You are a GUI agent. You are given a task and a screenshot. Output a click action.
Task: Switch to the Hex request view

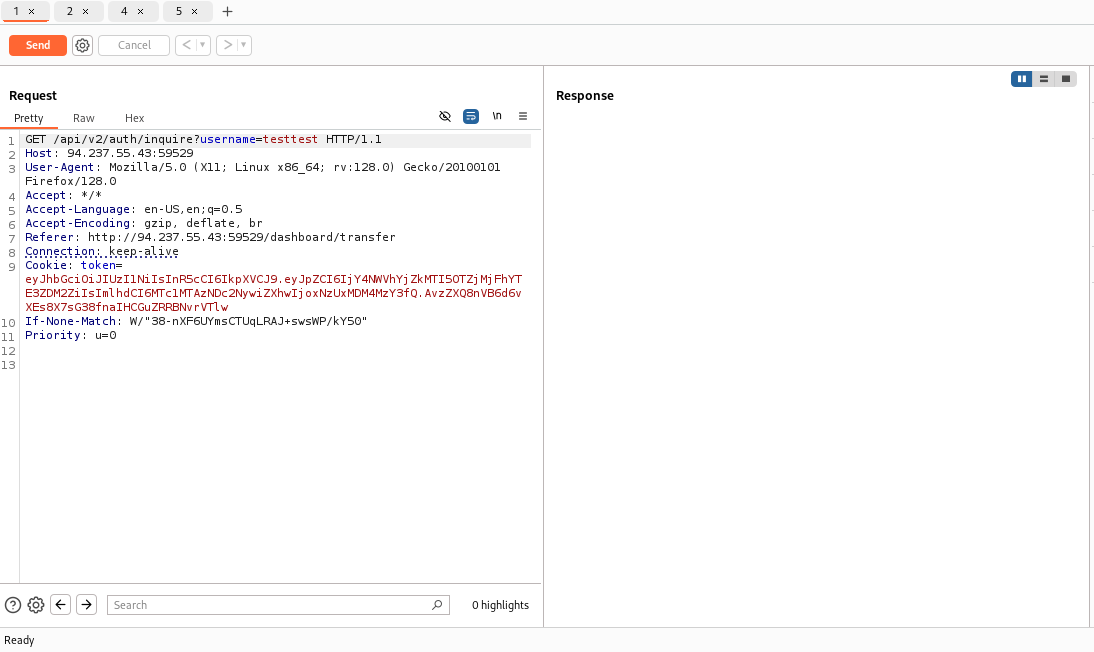(134, 118)
